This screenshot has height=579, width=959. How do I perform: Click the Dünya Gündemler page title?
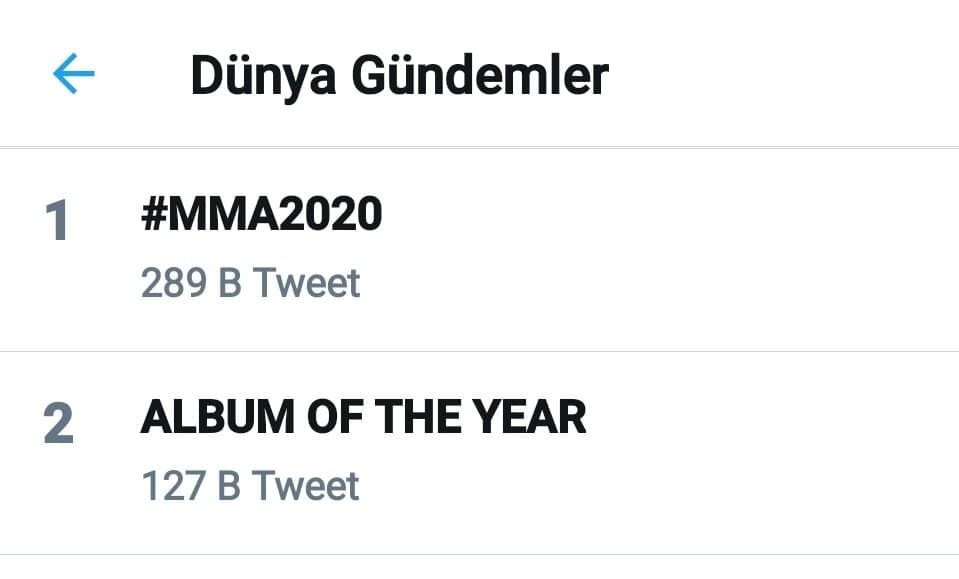pos(399,76)
